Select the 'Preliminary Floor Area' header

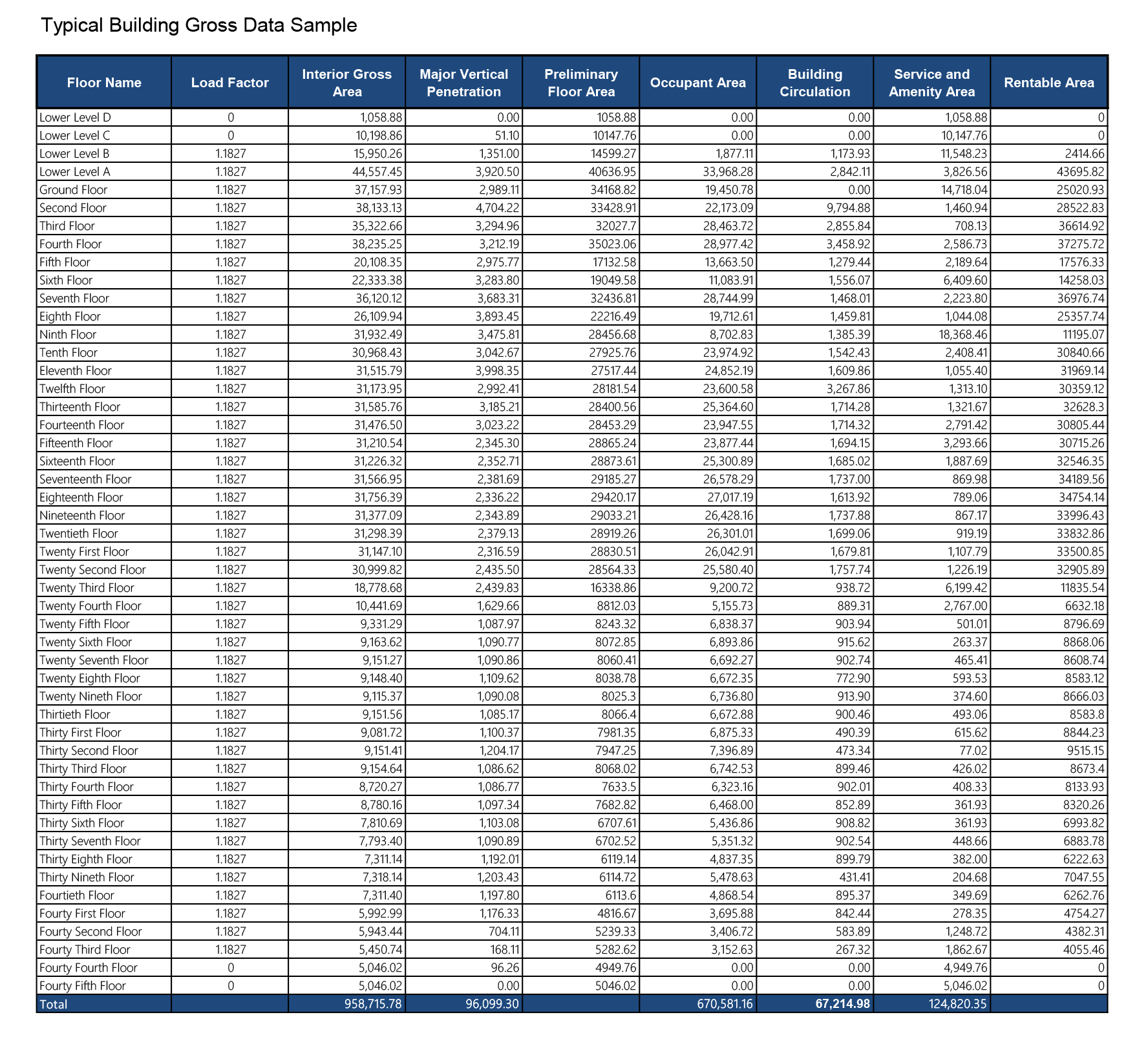coord(581,83)
